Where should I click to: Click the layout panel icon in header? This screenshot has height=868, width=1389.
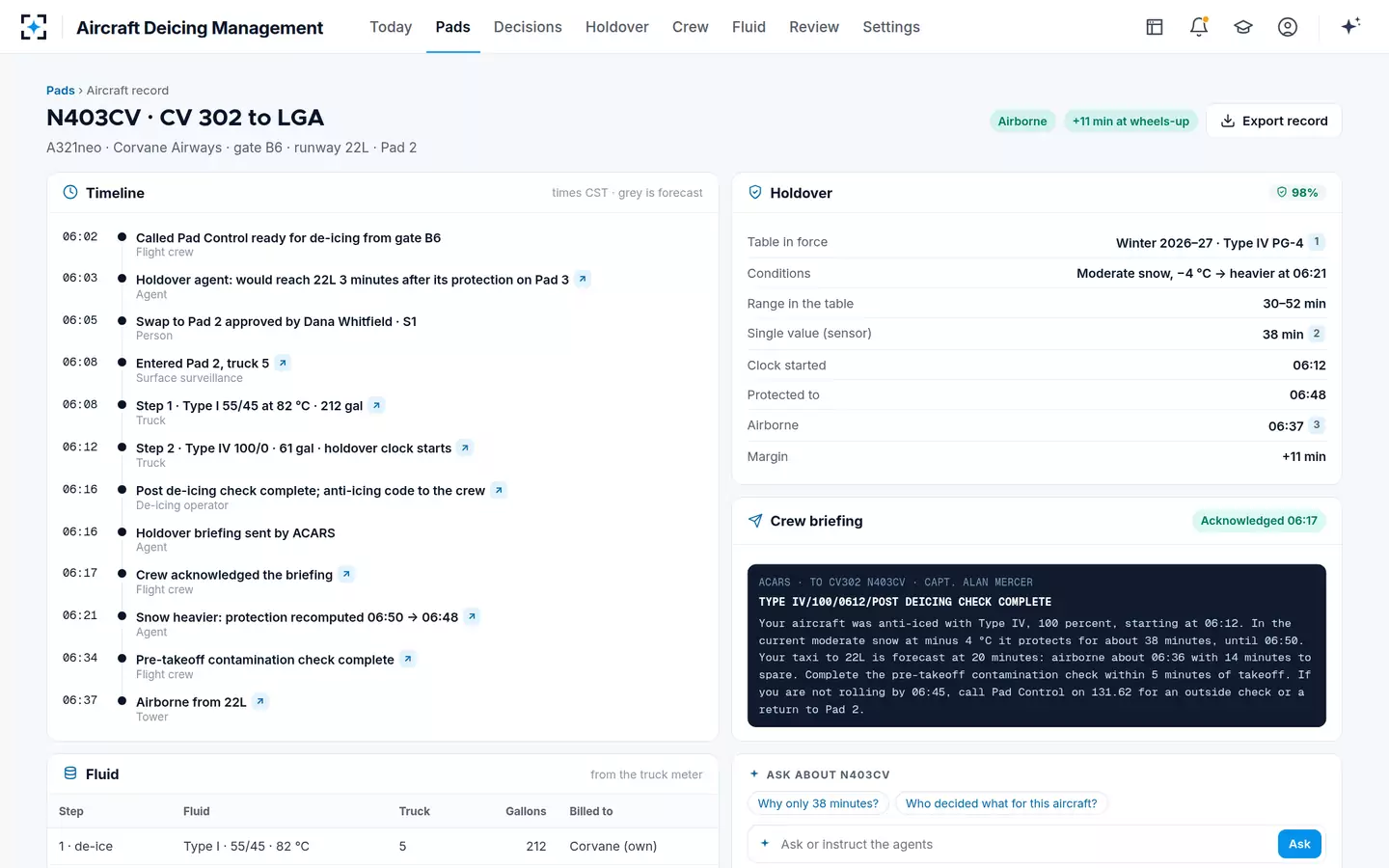pyautogui.click(x=1155, y=27)
